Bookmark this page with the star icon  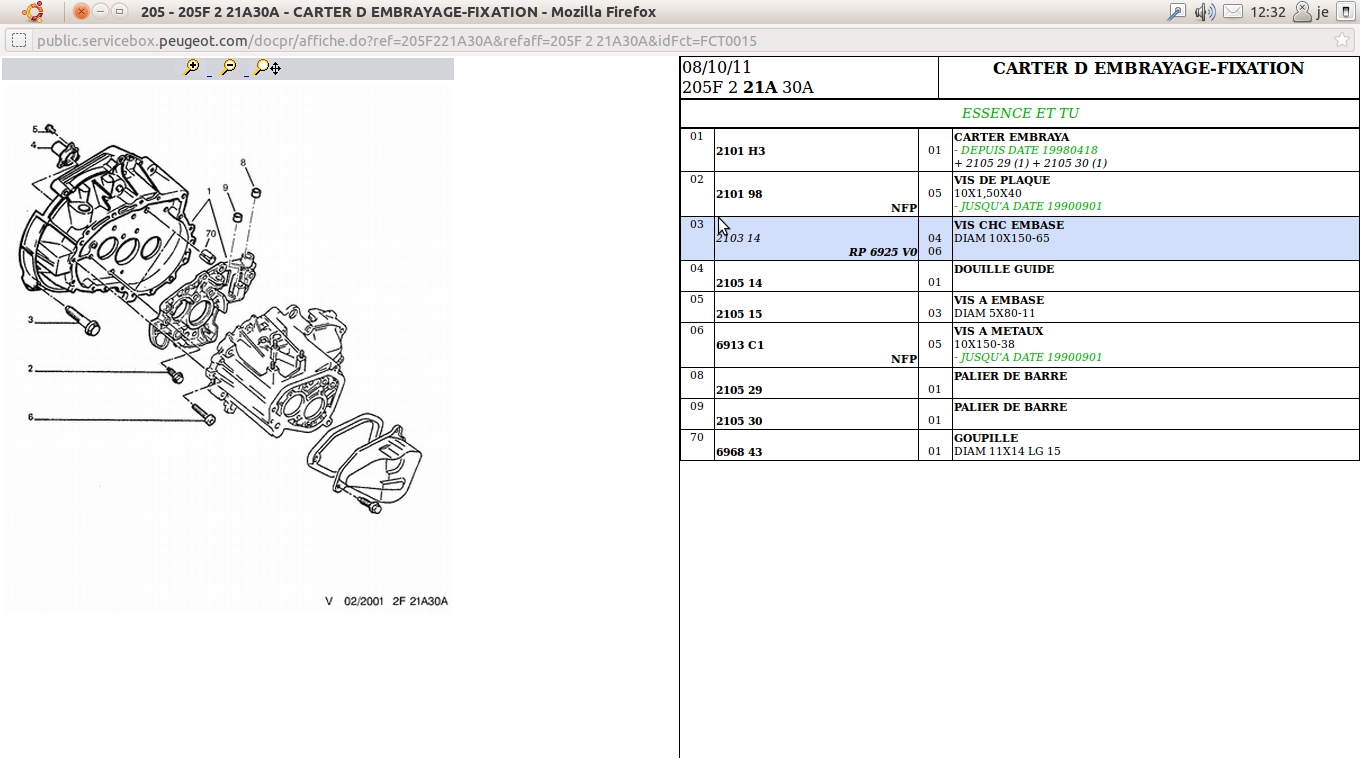[1341, 41]
